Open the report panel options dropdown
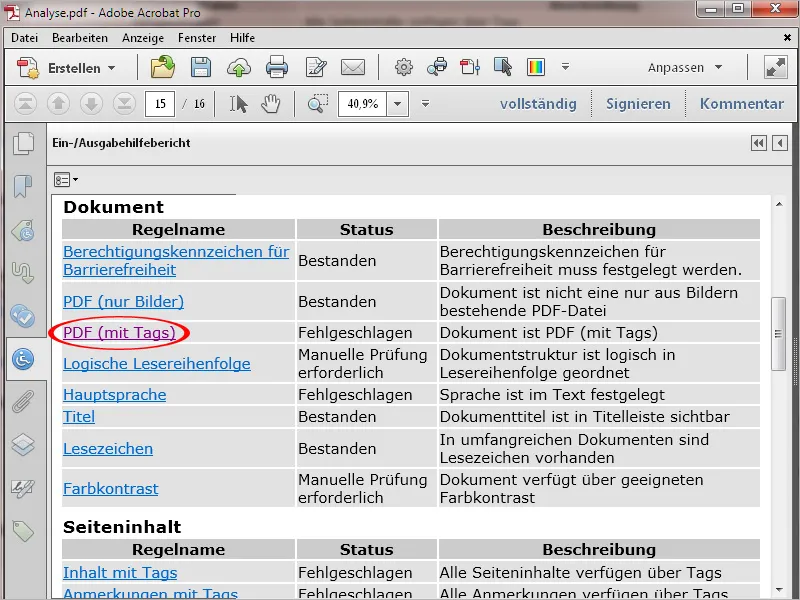This screenshot has height=600, width=800. click(x=66, y=180)
